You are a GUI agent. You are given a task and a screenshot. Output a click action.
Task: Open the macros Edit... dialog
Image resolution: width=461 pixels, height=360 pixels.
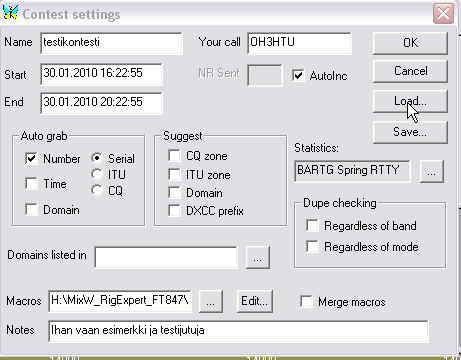coord(255,301)
